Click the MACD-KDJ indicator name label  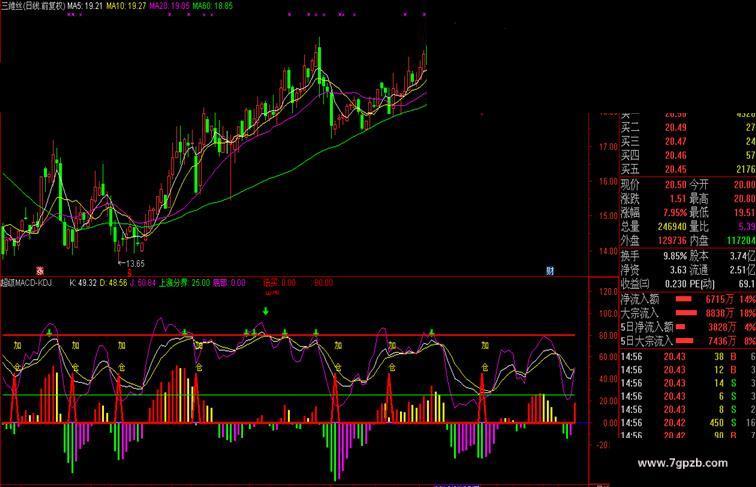pos(27,283)
